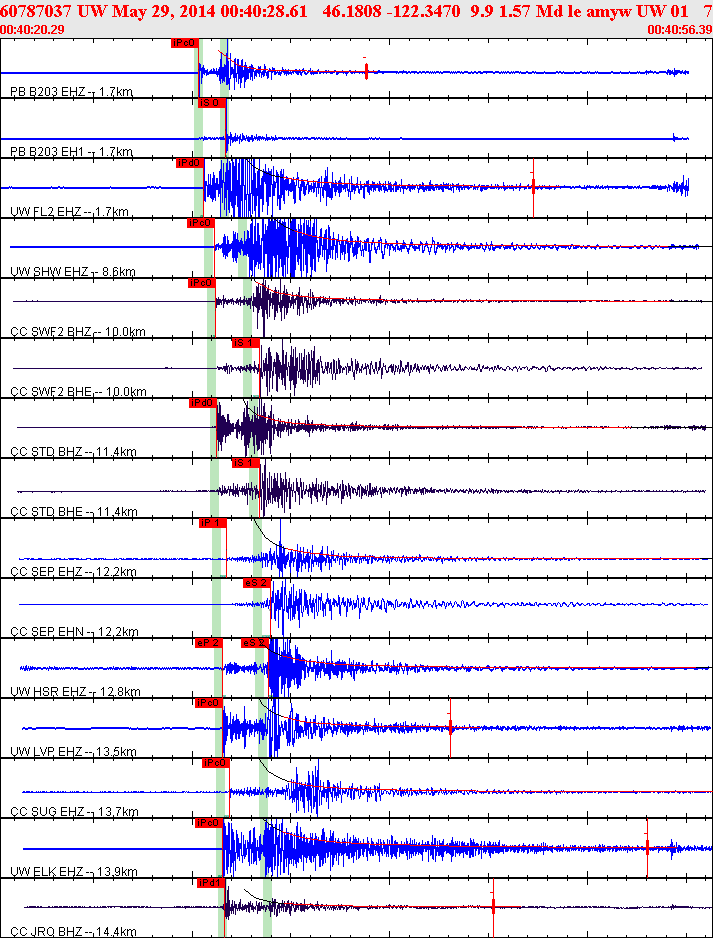Select the iPc0 pick flag on SWF2 BHZ
Image resolution: width=713 pixels, height=938 pixels.
tap(202, 283)
